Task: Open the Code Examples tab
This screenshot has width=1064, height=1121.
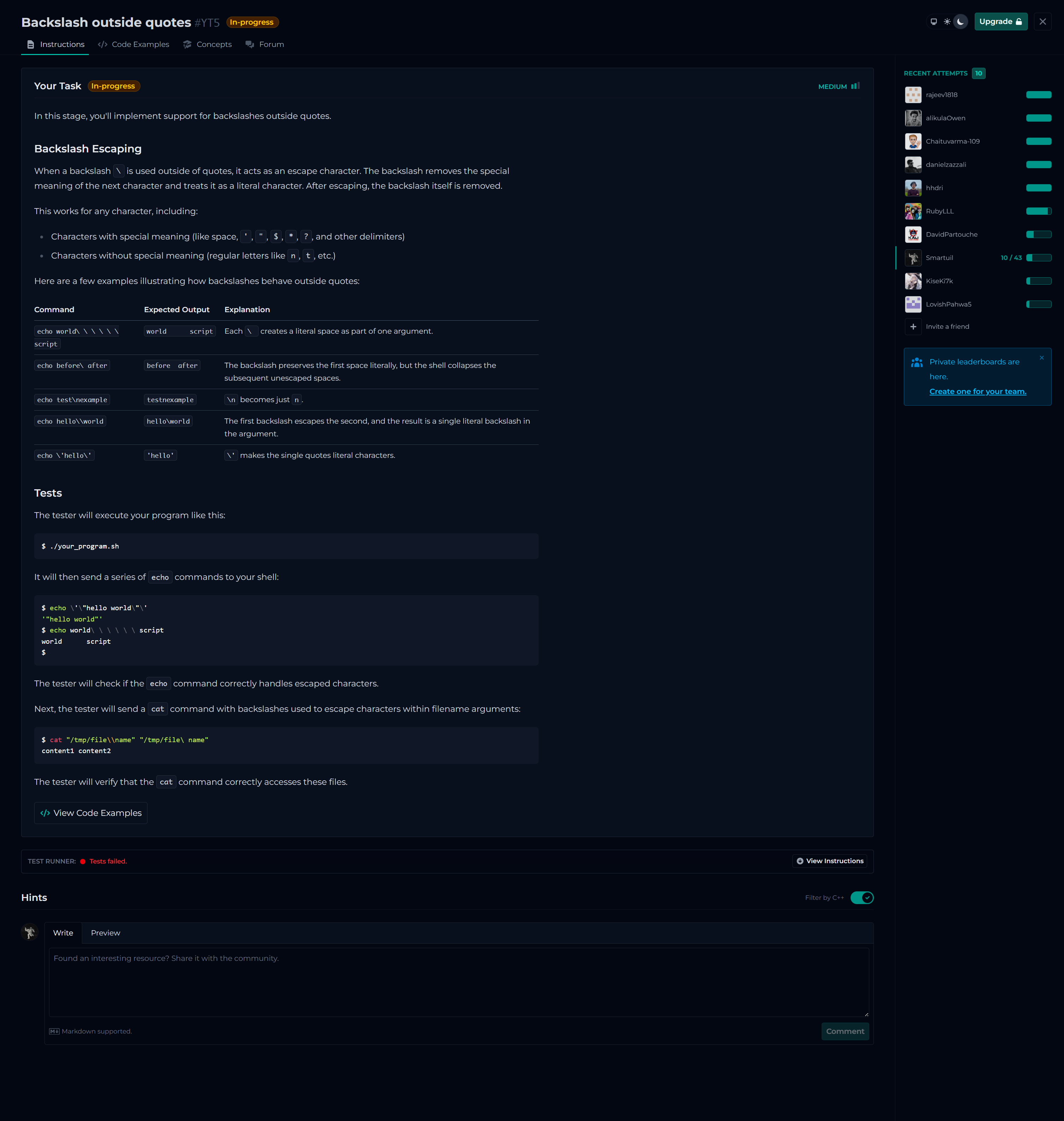Action: click(x=134, y=44)
